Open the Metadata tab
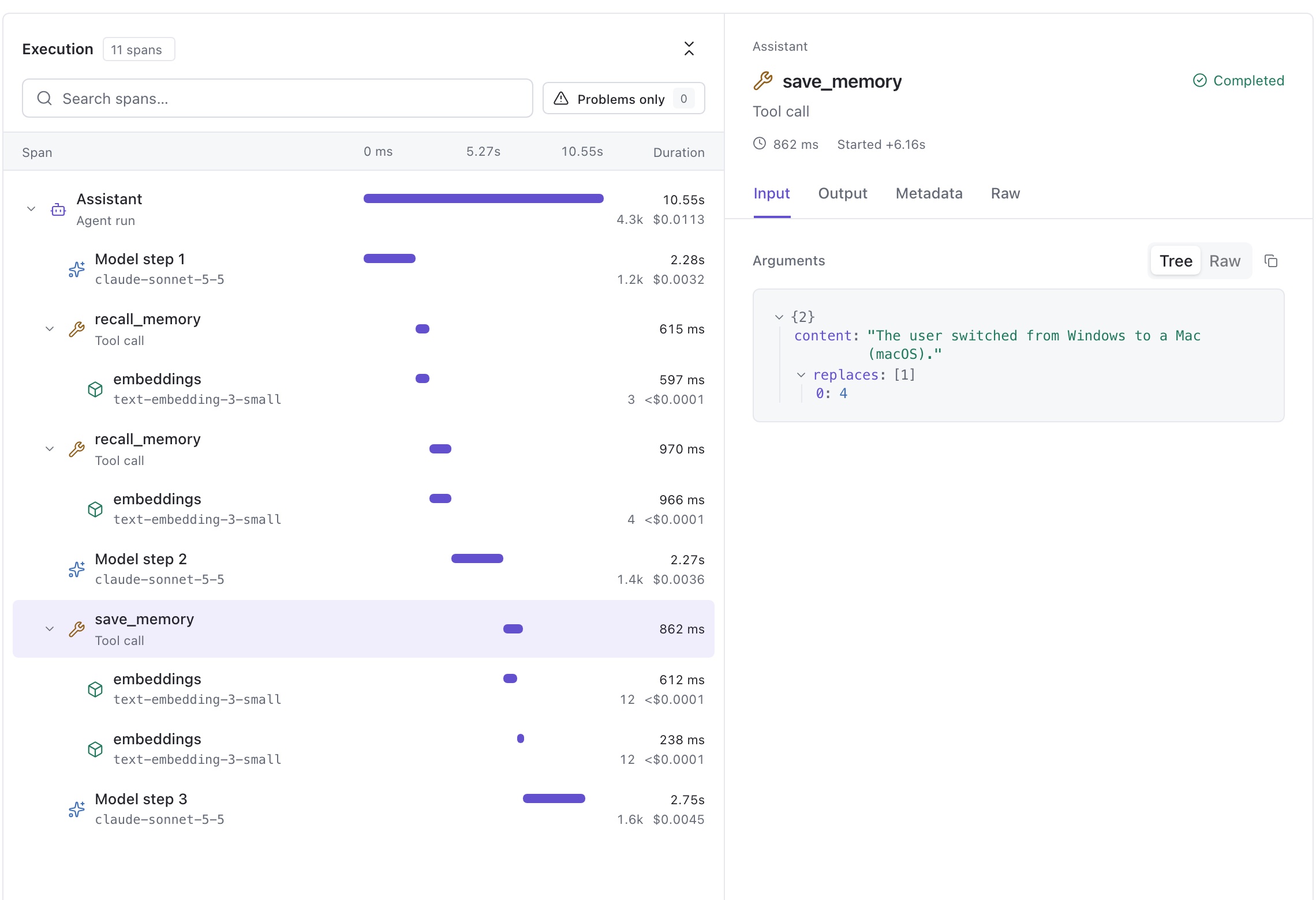The height and width of the screenshot is (900, 1316). pos(929,194)
